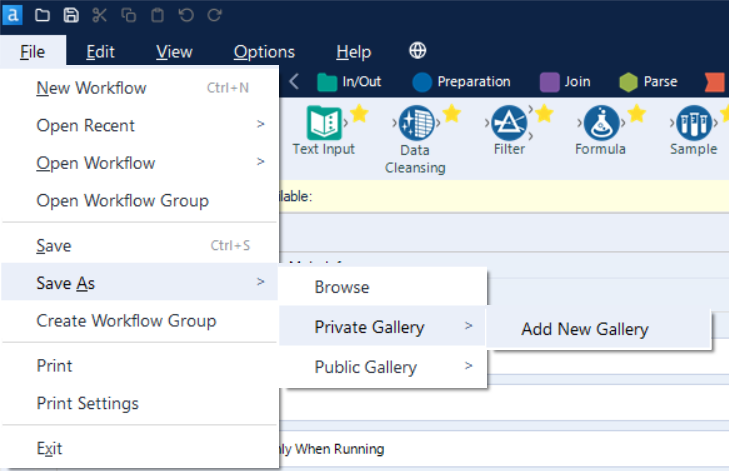Expand the Public Gallery submenu

pos(384,367)
